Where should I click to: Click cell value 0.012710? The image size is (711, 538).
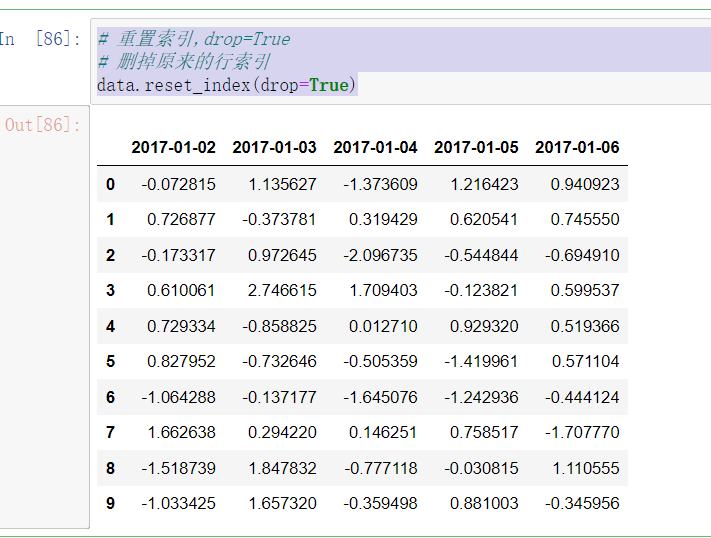point(383,326)
